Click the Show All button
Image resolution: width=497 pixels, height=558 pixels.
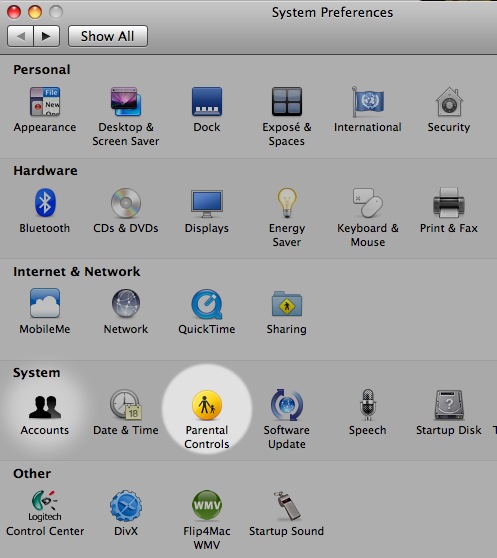click(x=108, y=36)
